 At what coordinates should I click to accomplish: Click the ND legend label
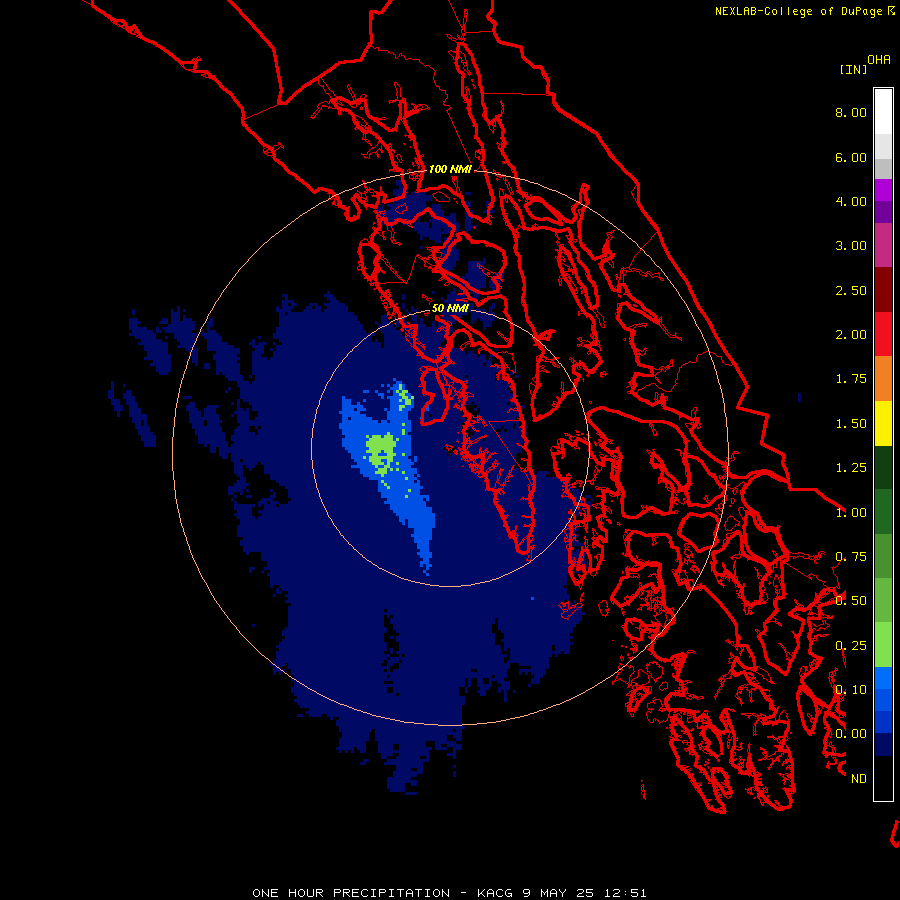[x=859, y=779]
